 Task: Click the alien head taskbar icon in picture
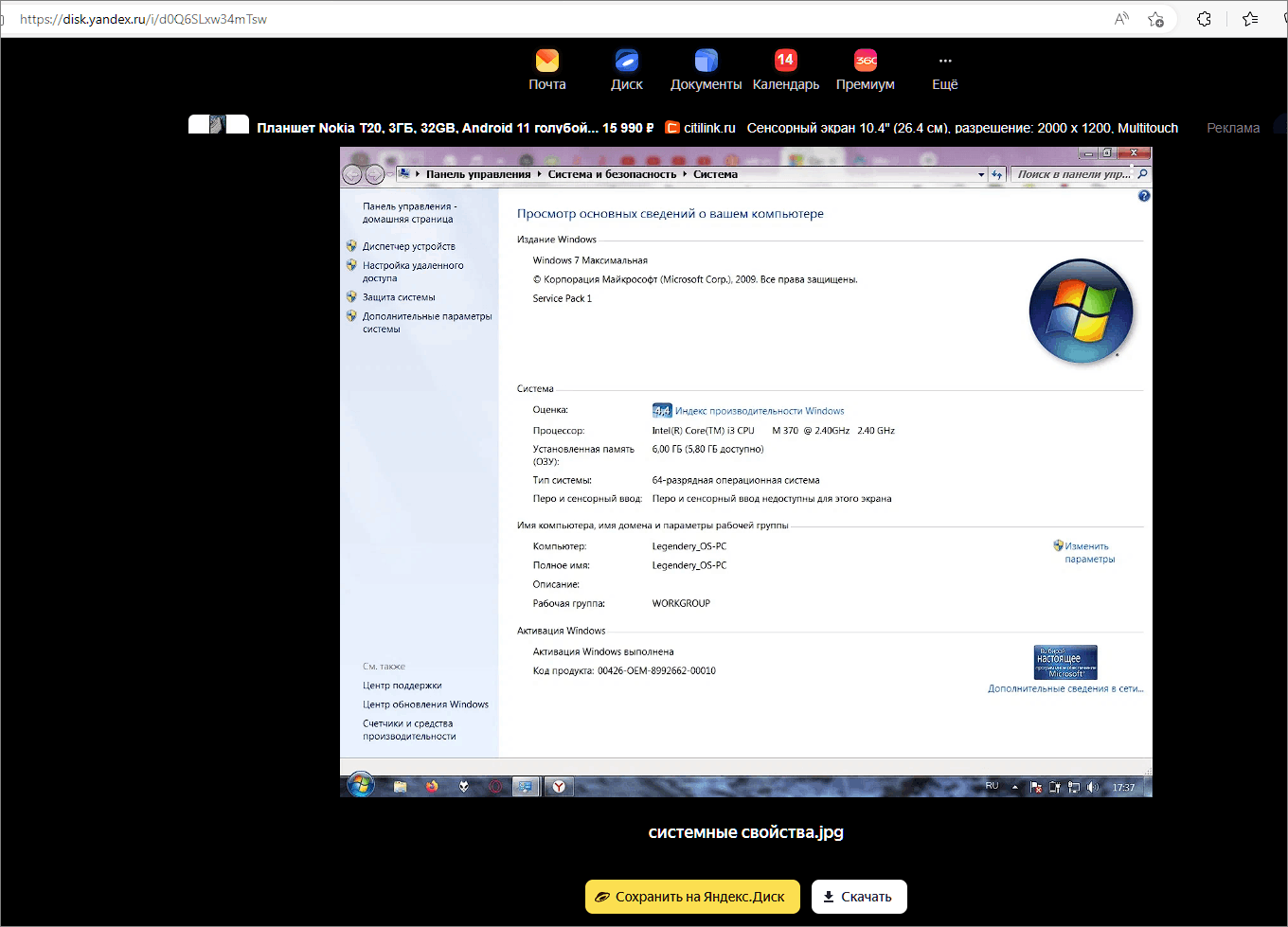(x=464, y=786)
